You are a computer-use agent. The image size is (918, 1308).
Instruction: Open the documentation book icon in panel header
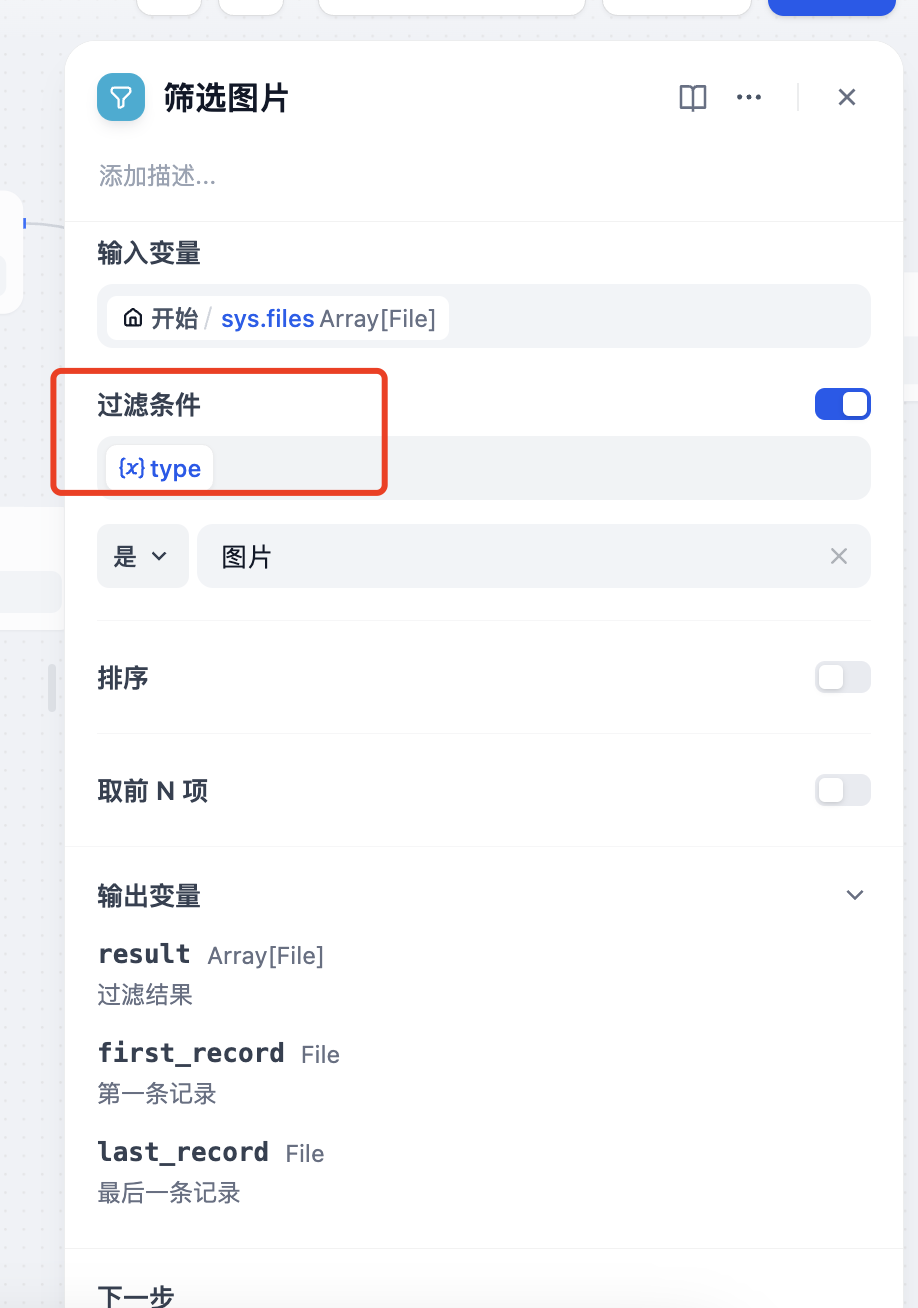(x=692, y=97)
